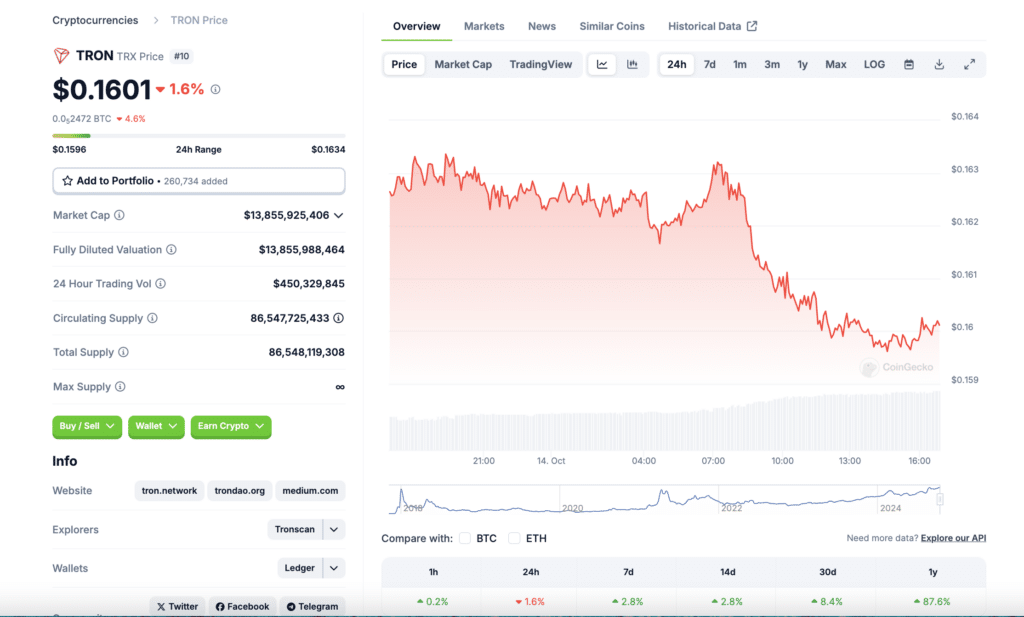Screen dimensions: 1024x617
Task: Click the TRON logo icon
Action: pos(61,55)
